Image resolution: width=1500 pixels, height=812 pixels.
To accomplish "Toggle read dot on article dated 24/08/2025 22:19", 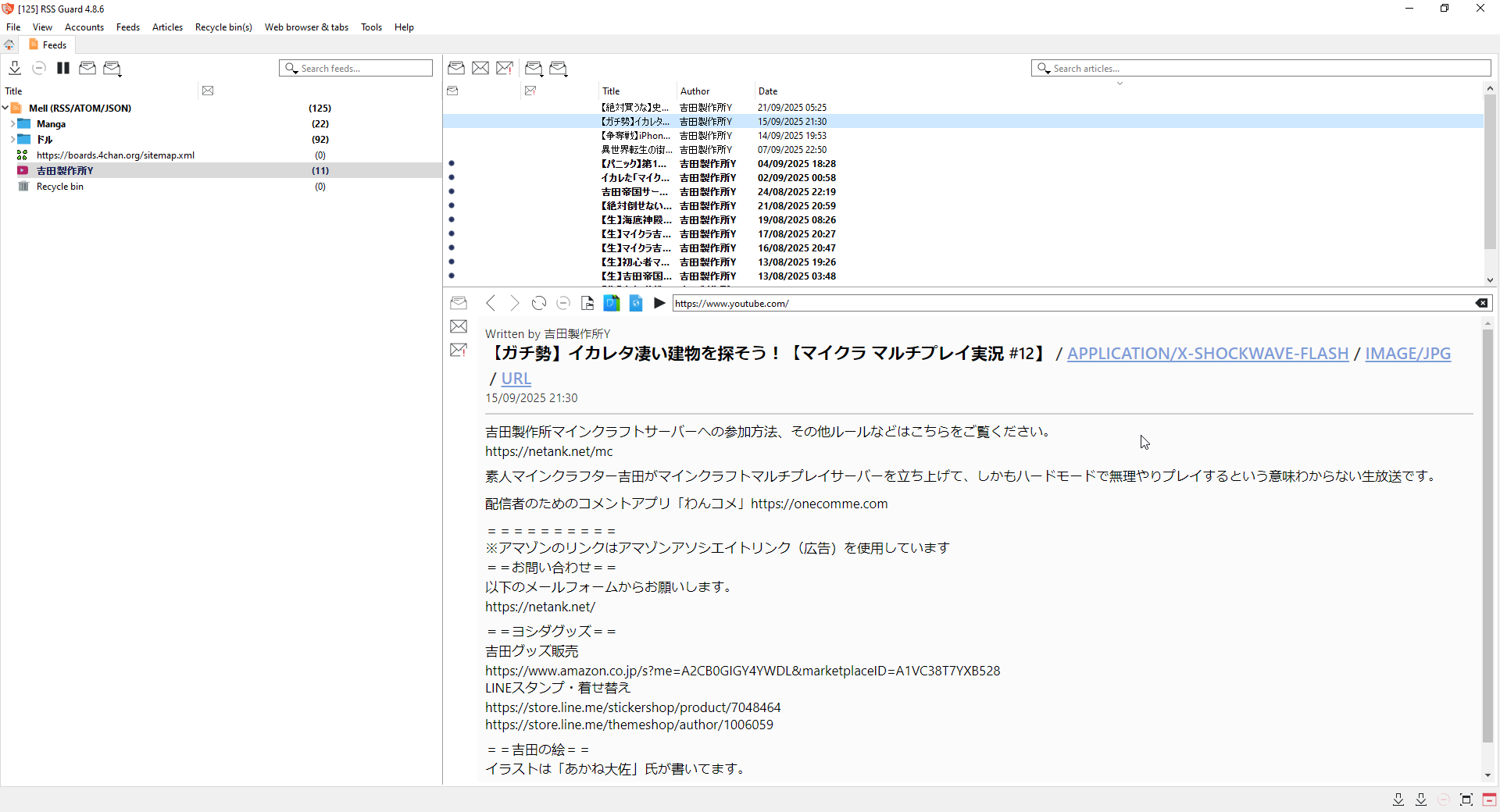I will coord(452,191).
